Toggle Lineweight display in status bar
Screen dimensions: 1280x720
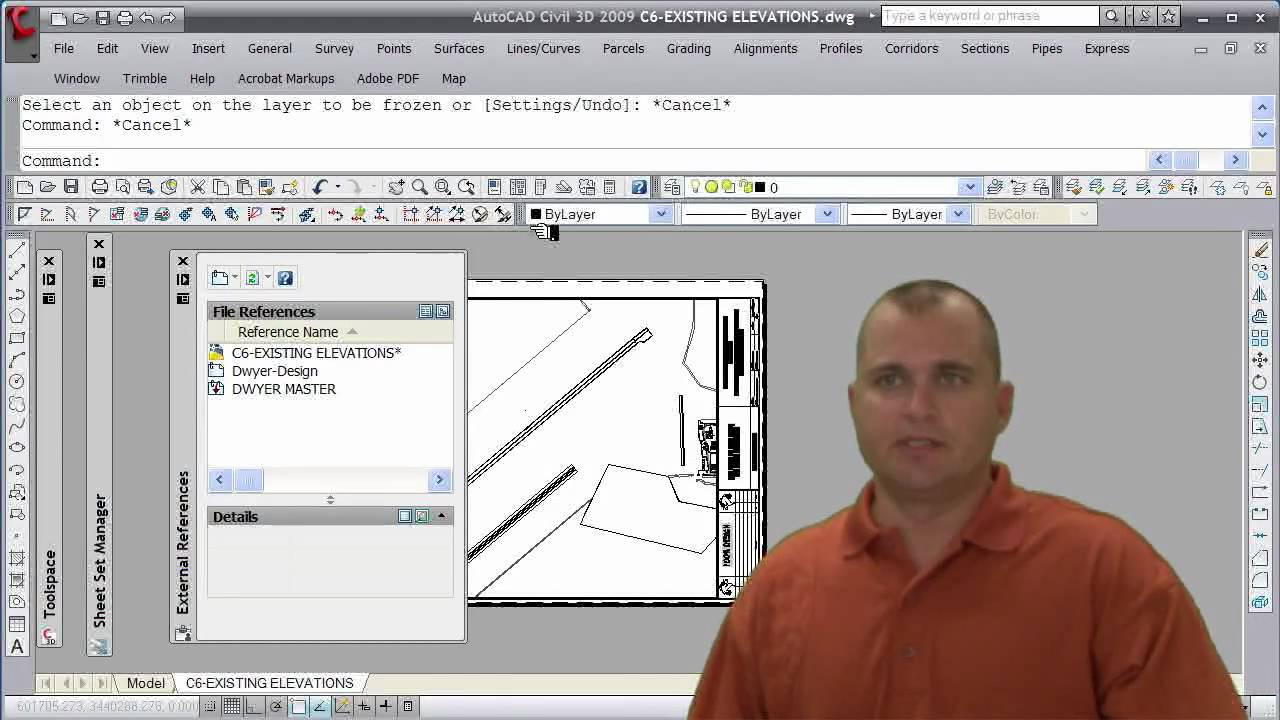(x=385, y=706)
